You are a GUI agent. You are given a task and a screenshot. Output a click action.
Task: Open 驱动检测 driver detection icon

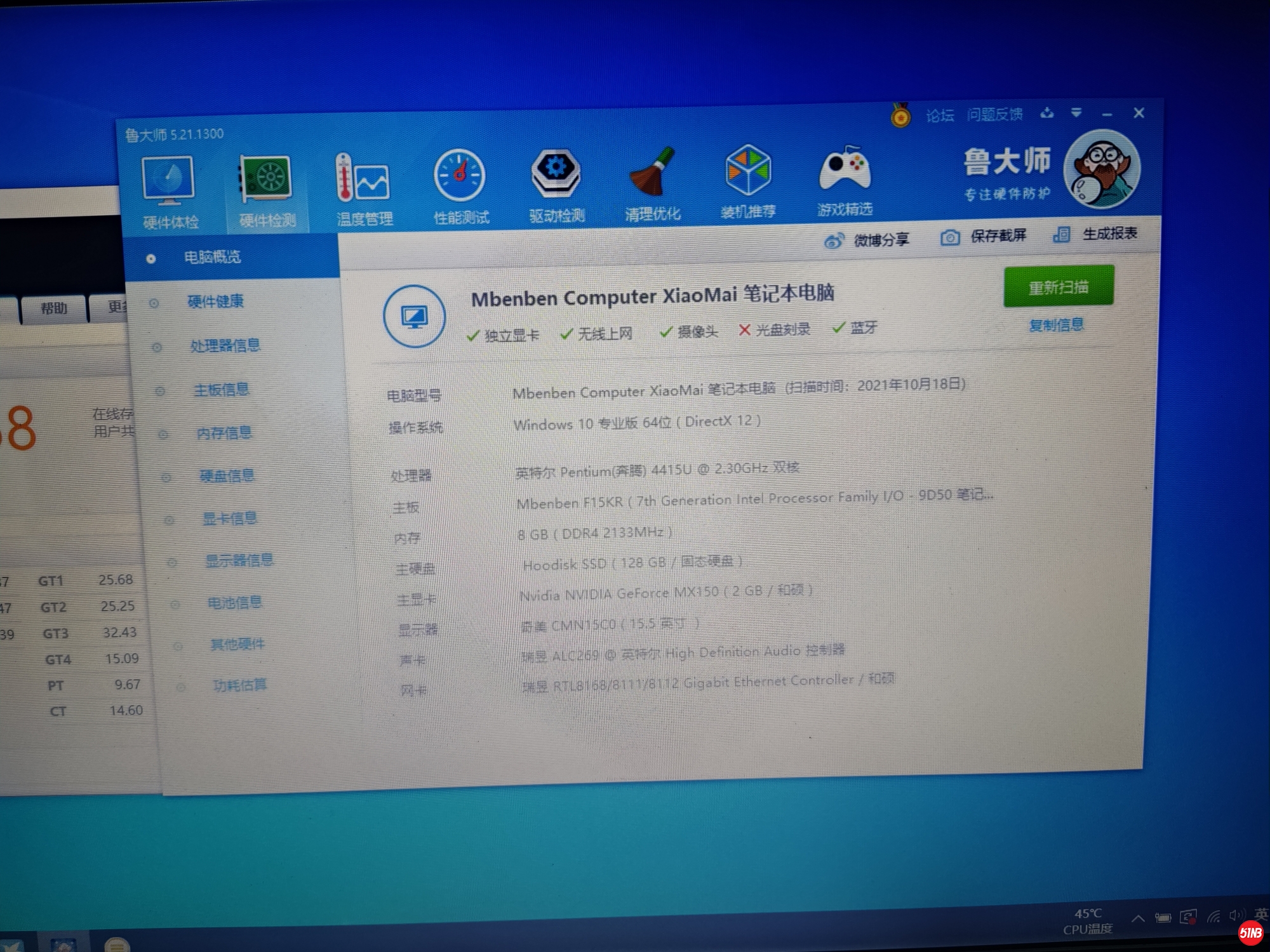tap(557, 185)
